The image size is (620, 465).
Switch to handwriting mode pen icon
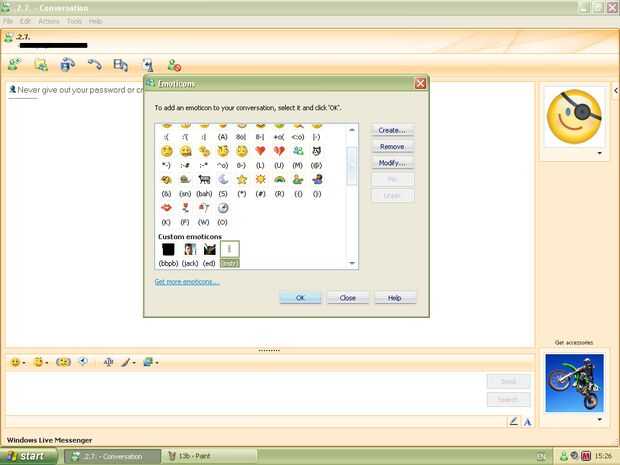coord(513,422)
